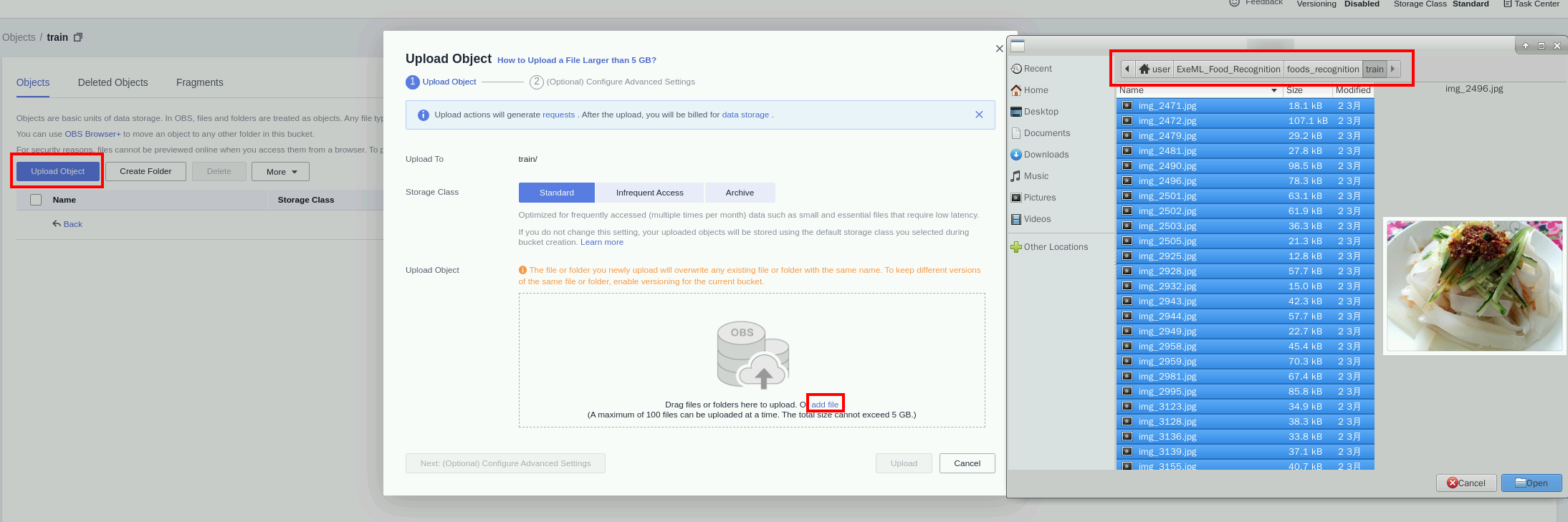The height and width of the screenshot is (522, 1568).
Task: Click the add file link
Action: pos(824,405)
